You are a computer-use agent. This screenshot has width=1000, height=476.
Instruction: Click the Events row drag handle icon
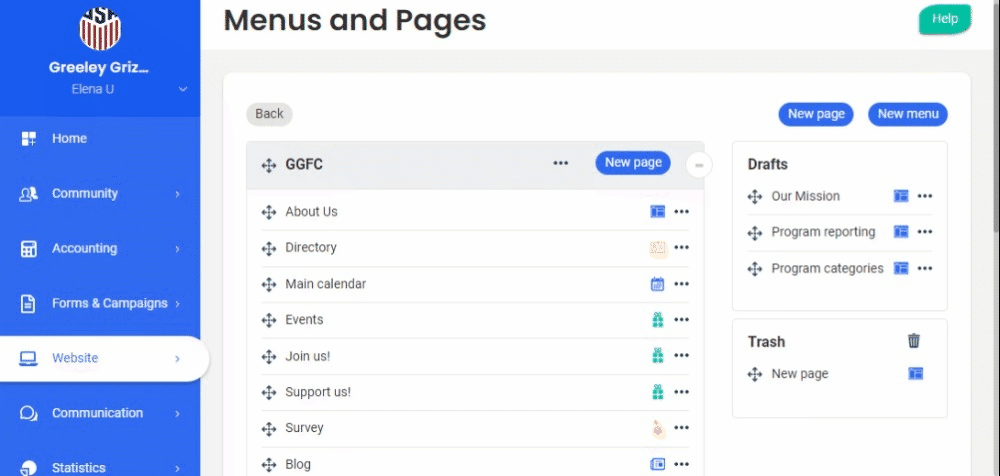268,320
